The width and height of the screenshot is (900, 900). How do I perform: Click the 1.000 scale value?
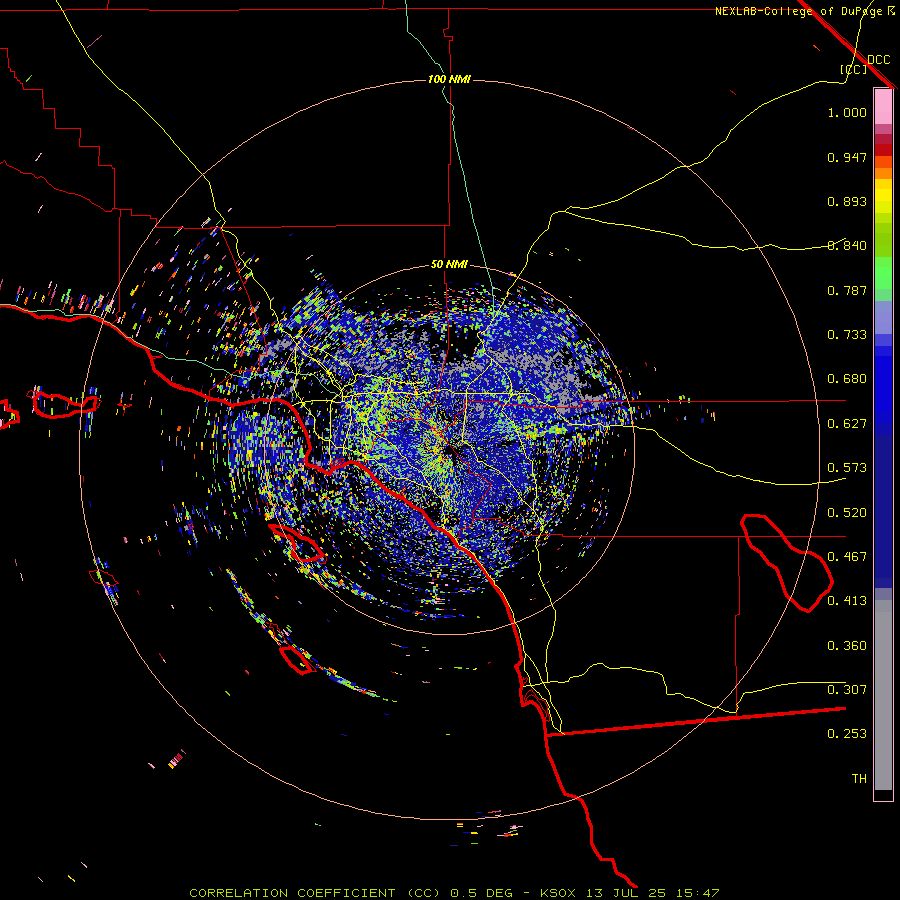pyautogui.click(x=847, y=112)
